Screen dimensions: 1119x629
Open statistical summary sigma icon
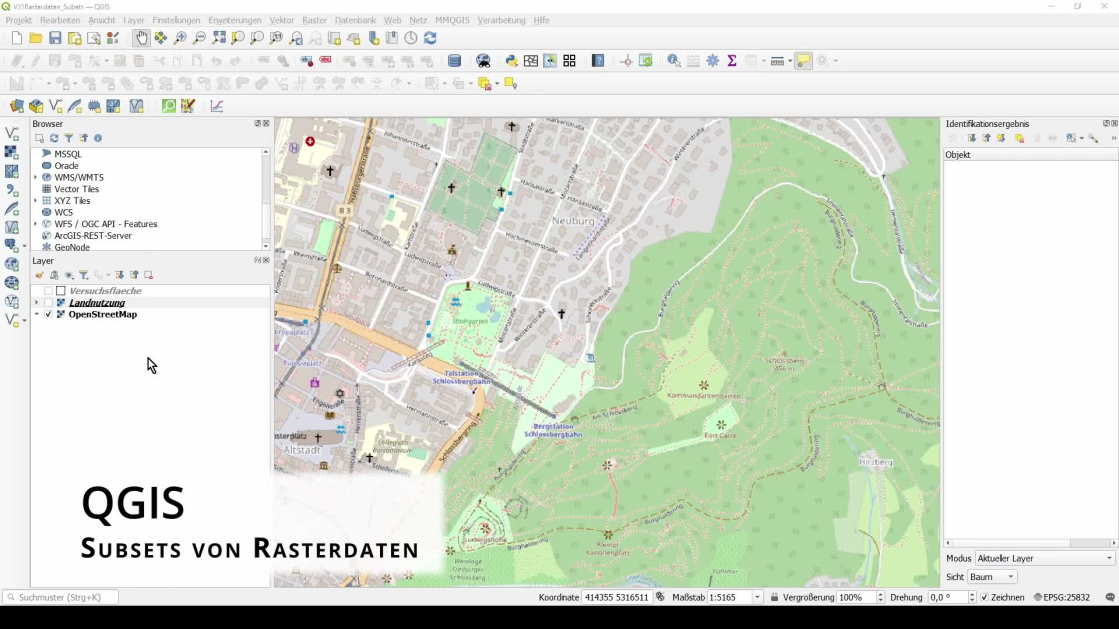[x=731, y=61]
